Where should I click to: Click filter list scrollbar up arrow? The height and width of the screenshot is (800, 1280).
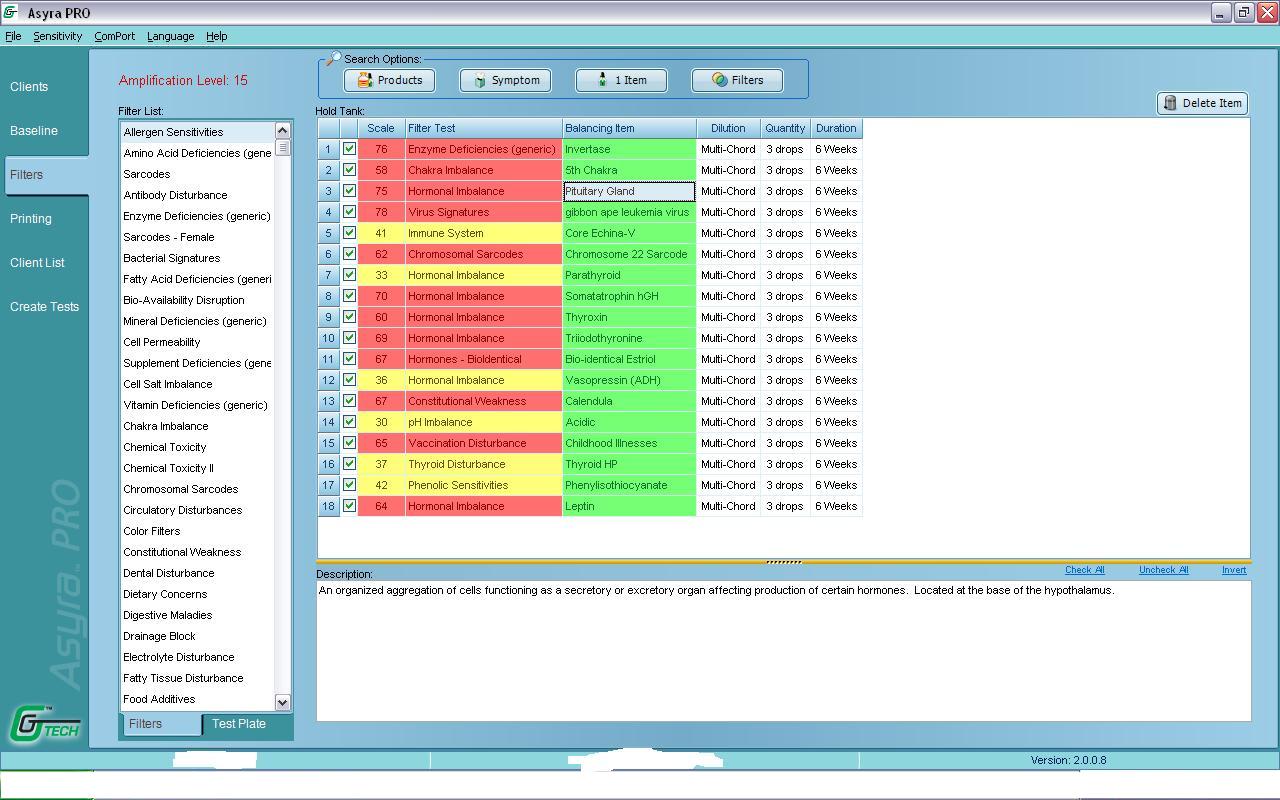[282, 130]
